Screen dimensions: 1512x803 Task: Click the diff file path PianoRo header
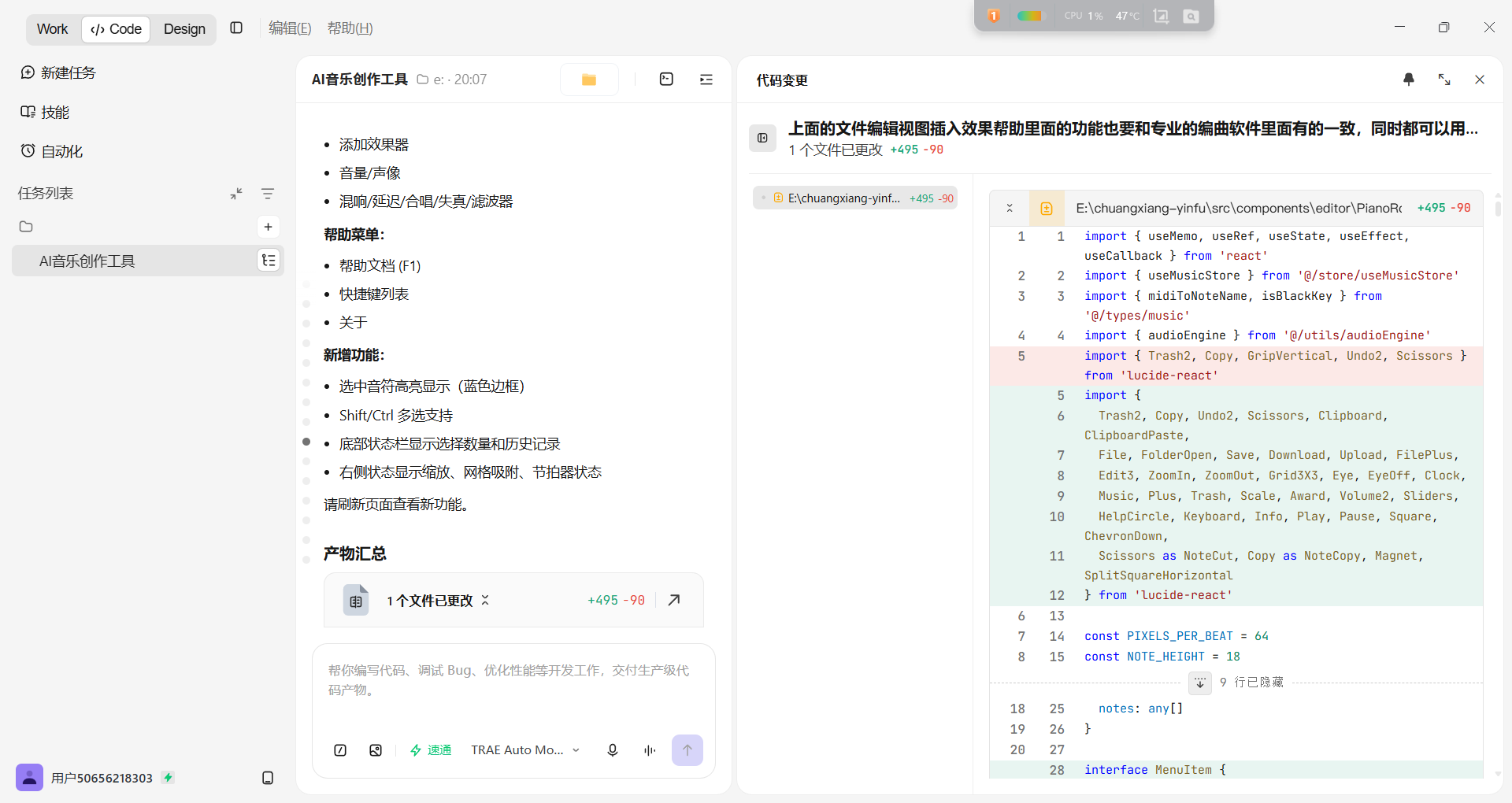pyautogui.click(x=1239, y=209)
